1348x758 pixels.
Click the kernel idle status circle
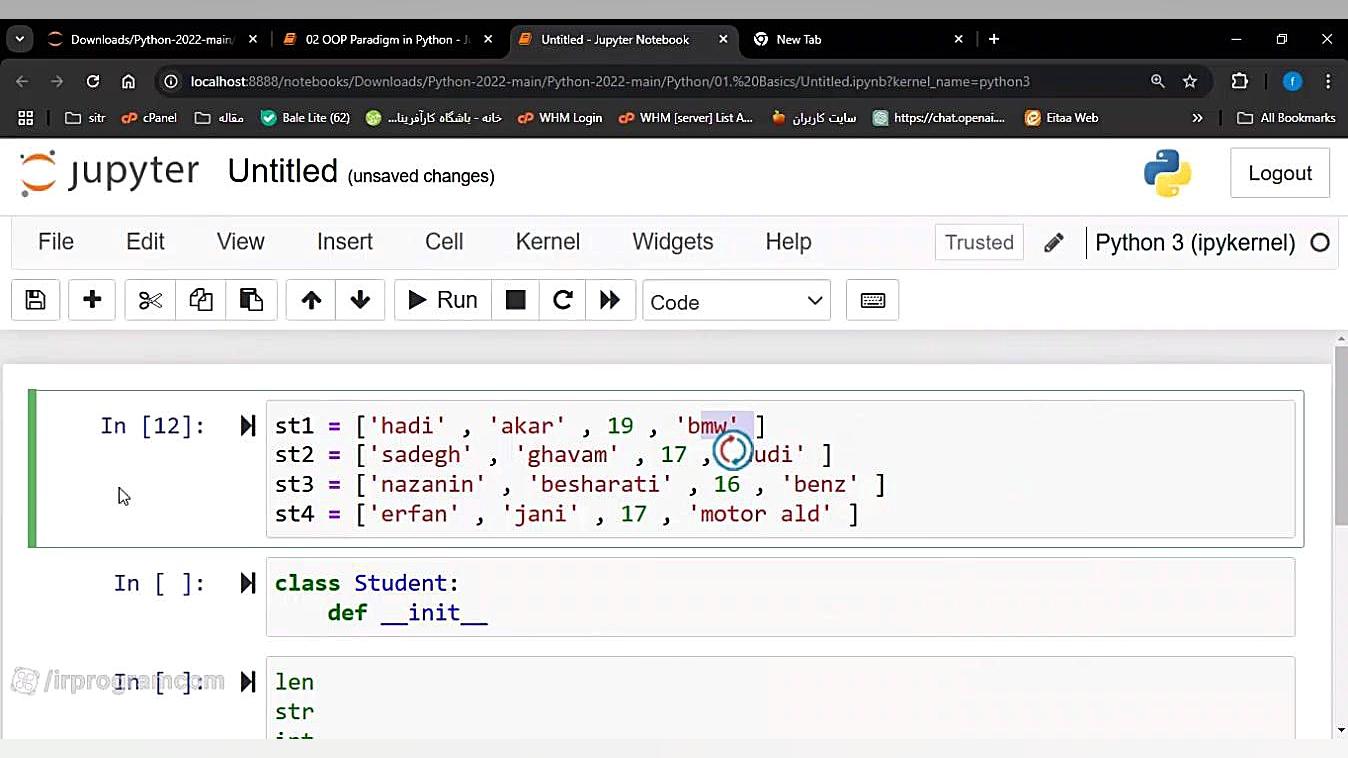click(x=1320, y=242)
